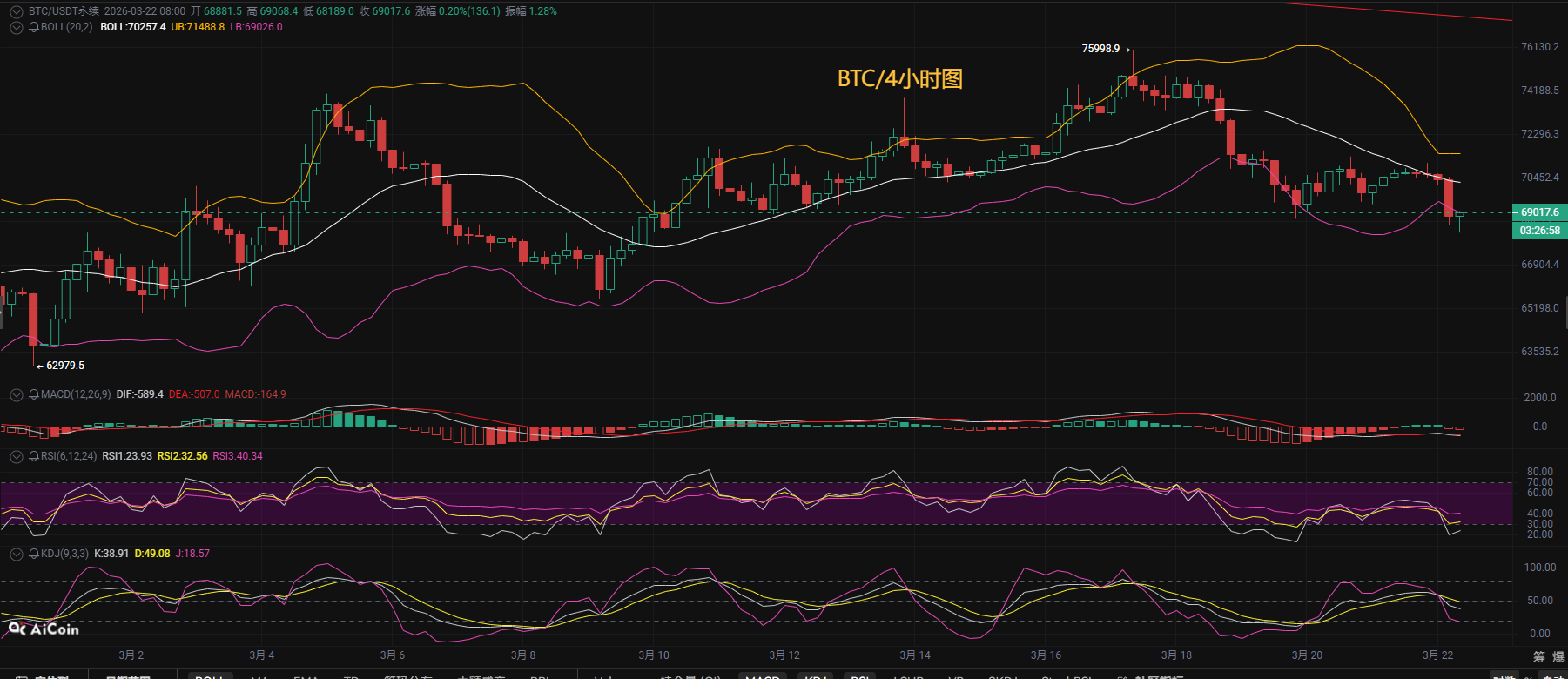Collapse the MACD indicator panel chevron
1568x679 pixels.
16,394
